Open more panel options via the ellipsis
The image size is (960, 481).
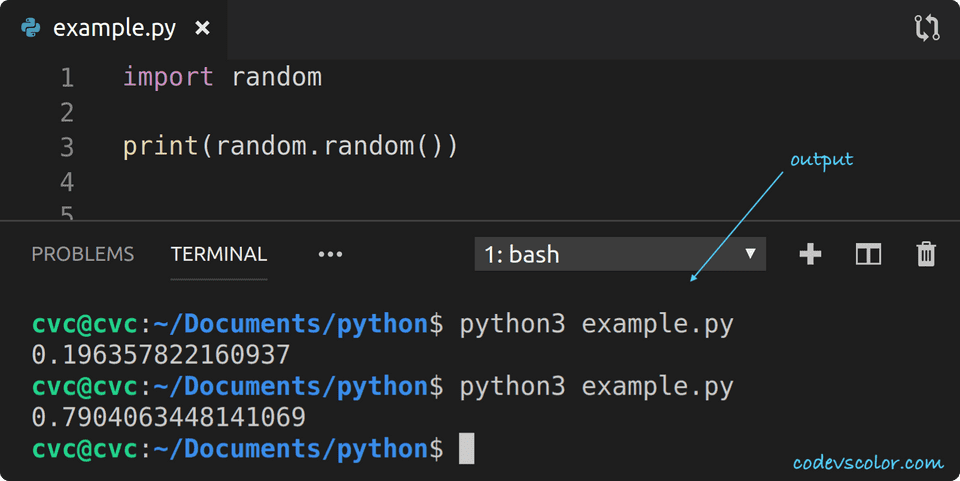click(330, 254)
